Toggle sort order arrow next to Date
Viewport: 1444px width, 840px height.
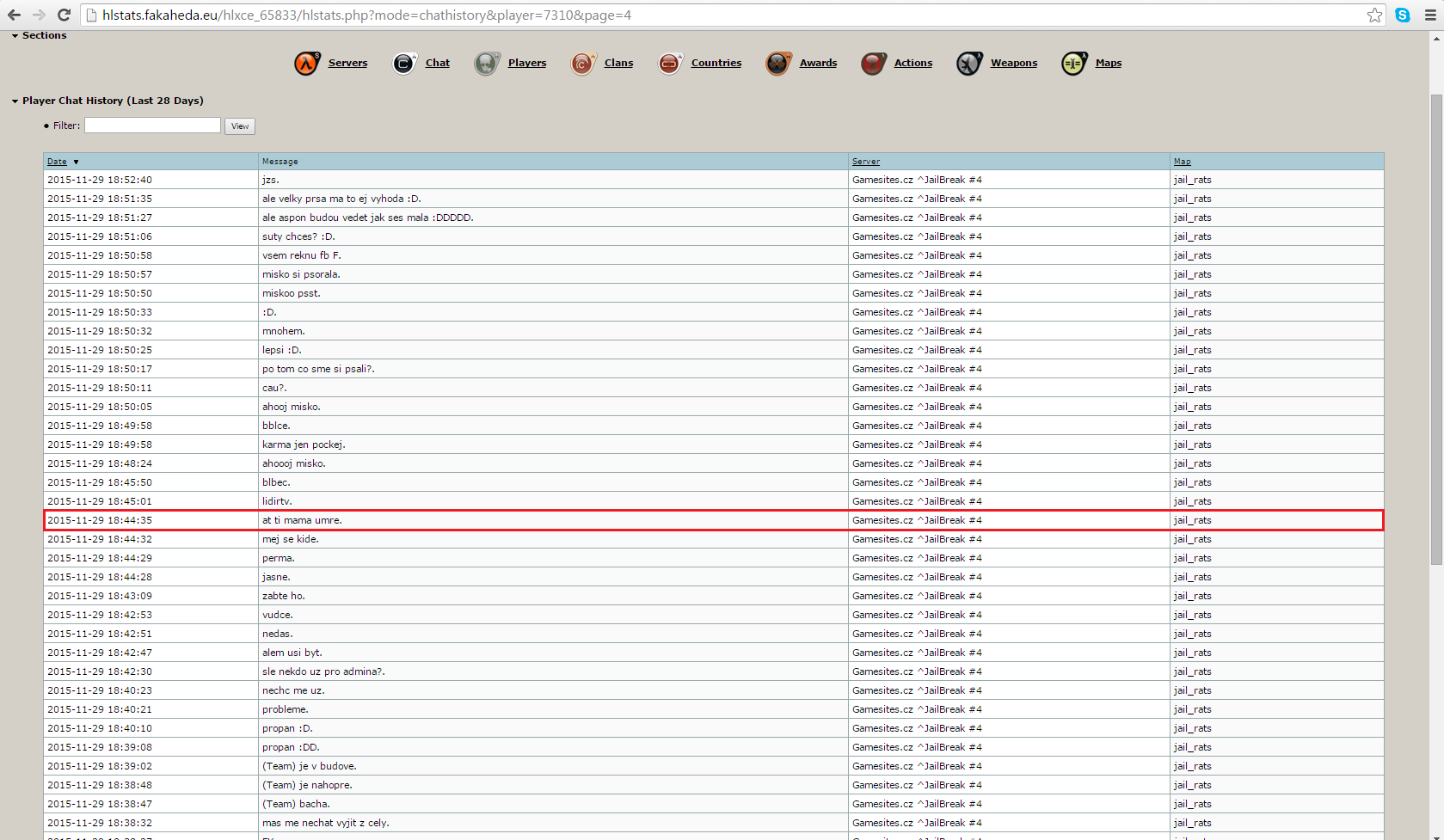pos(76,162)
